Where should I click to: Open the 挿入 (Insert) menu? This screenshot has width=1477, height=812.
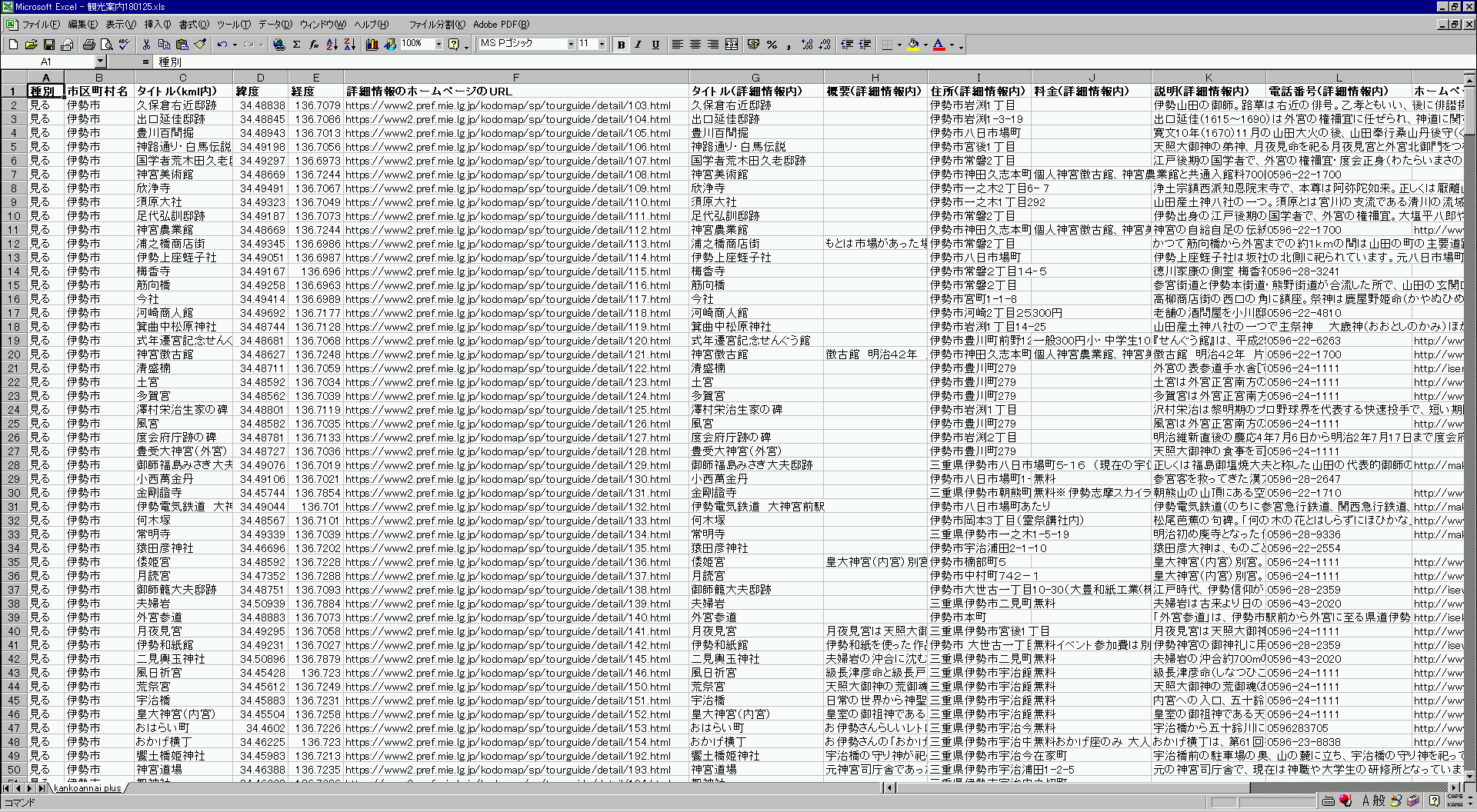pyautogui.click(x=158, y=25)
